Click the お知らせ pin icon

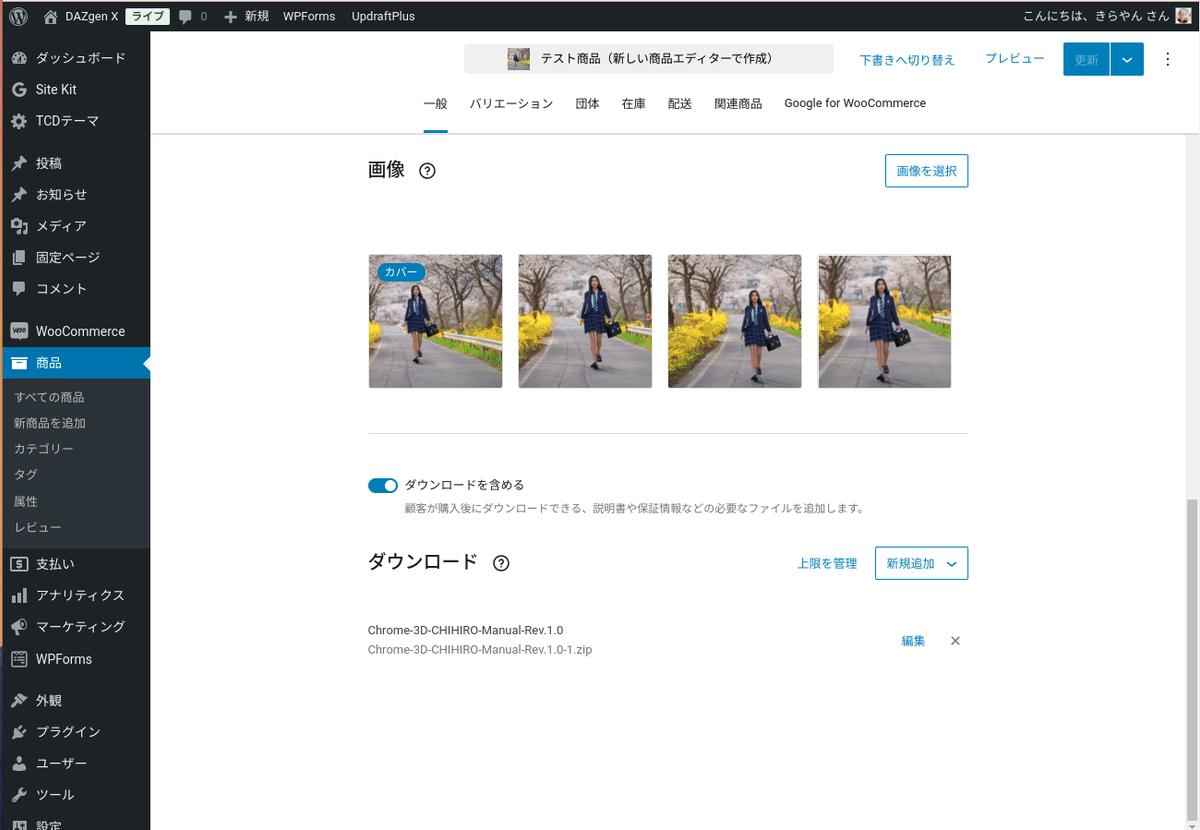(19, 194)
